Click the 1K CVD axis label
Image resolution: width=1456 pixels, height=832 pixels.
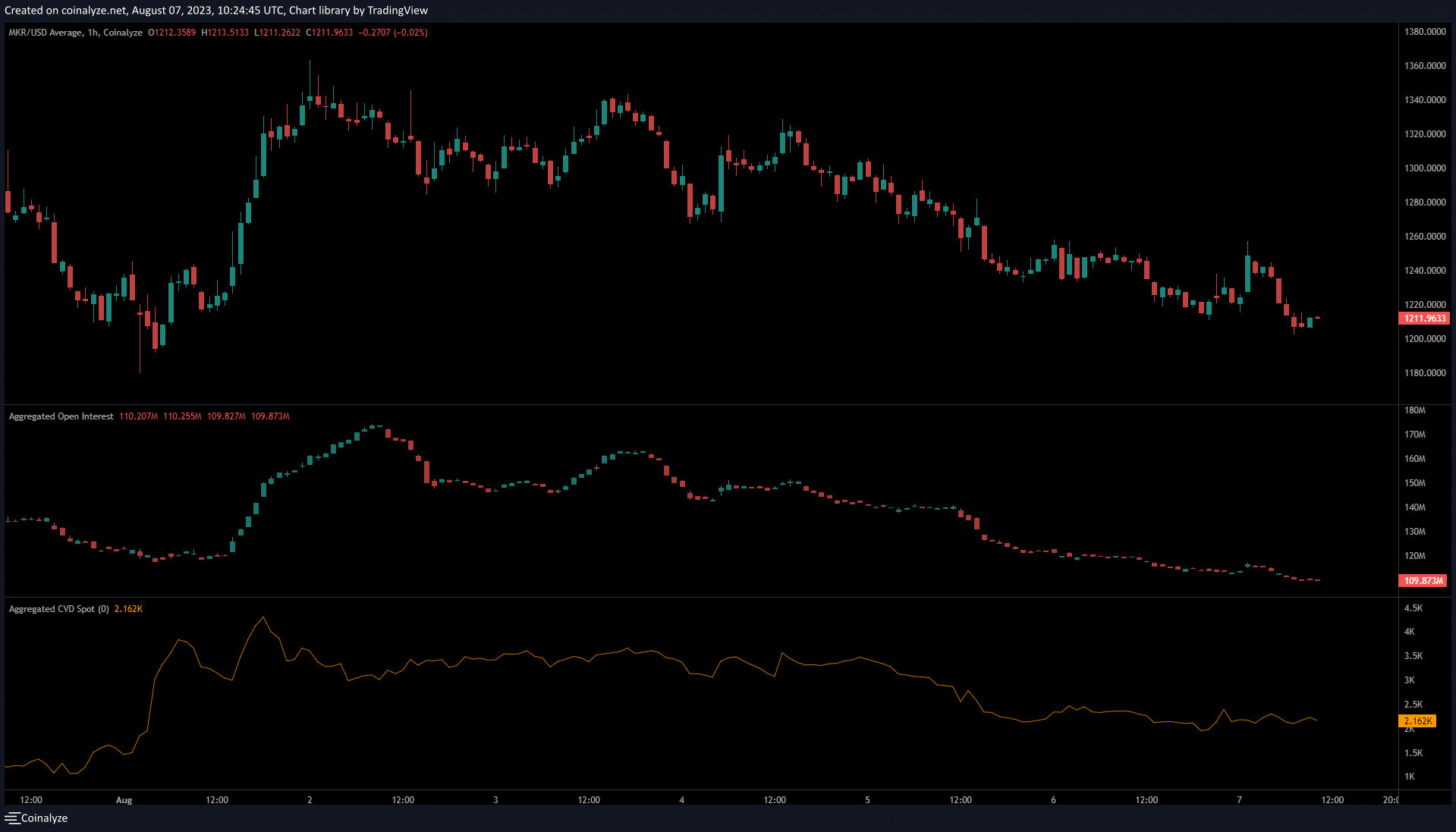tap(1409, 777)
